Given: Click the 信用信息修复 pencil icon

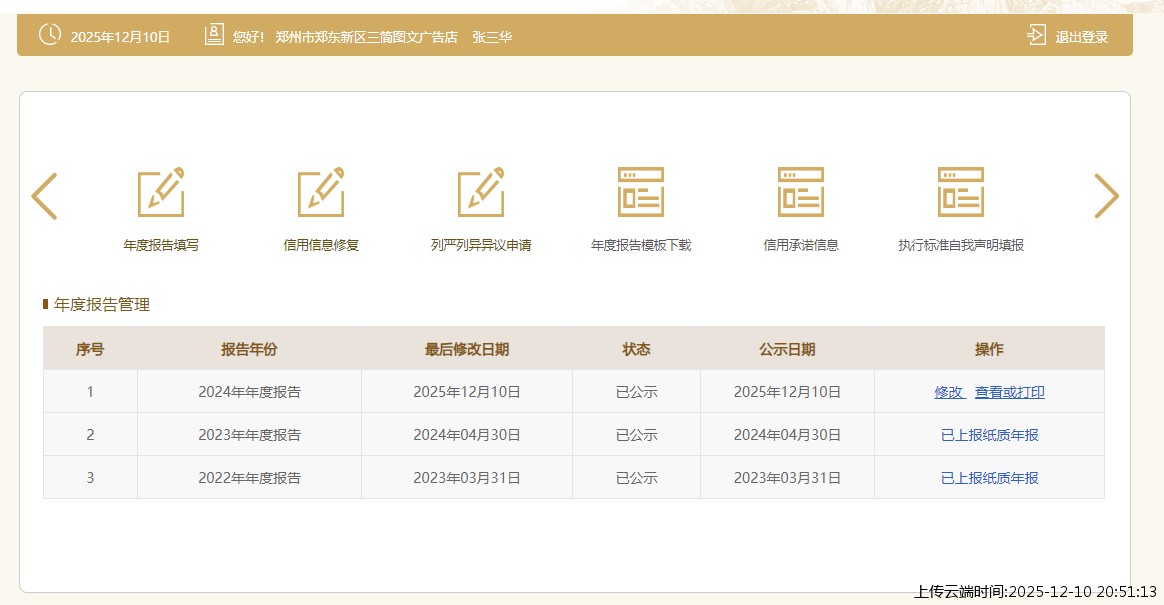Looking at the screenshot, I should click(x=321, y=192).
